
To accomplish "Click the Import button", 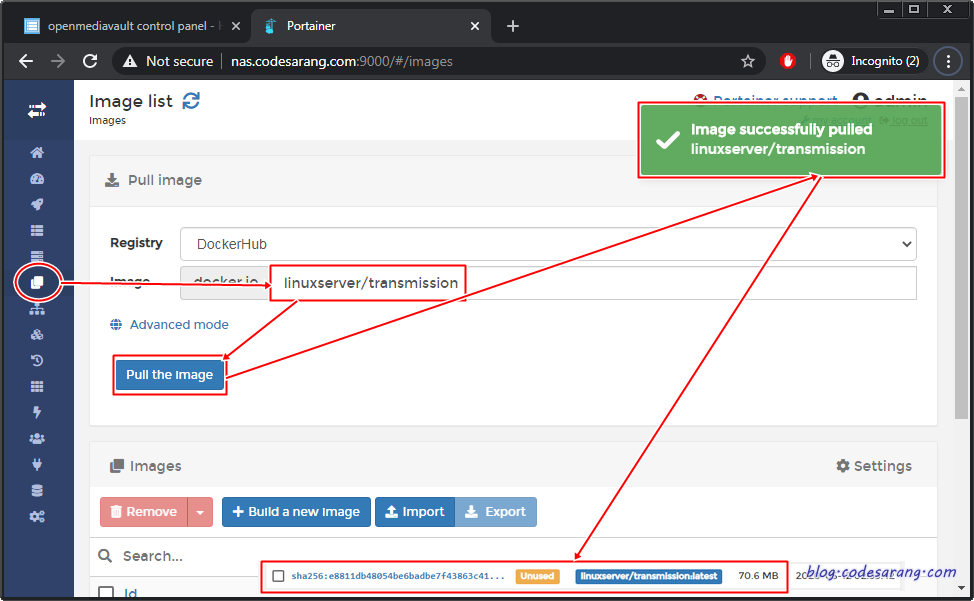I will click(415, 512).
